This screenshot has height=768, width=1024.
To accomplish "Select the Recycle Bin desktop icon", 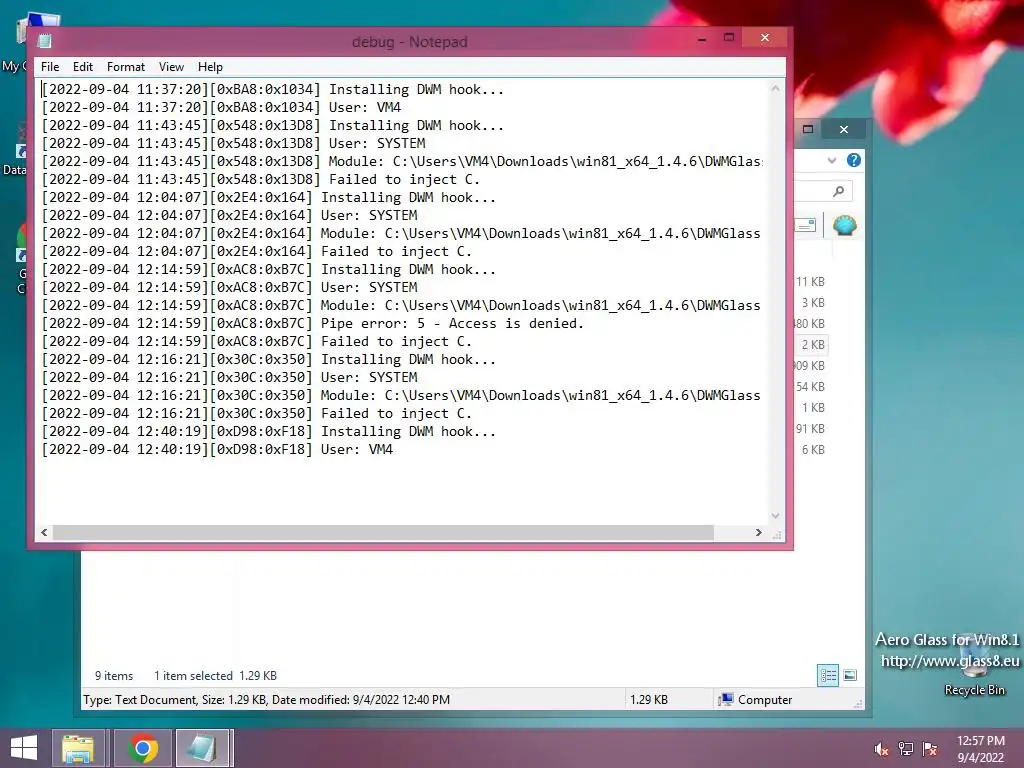I will (974, 667).
